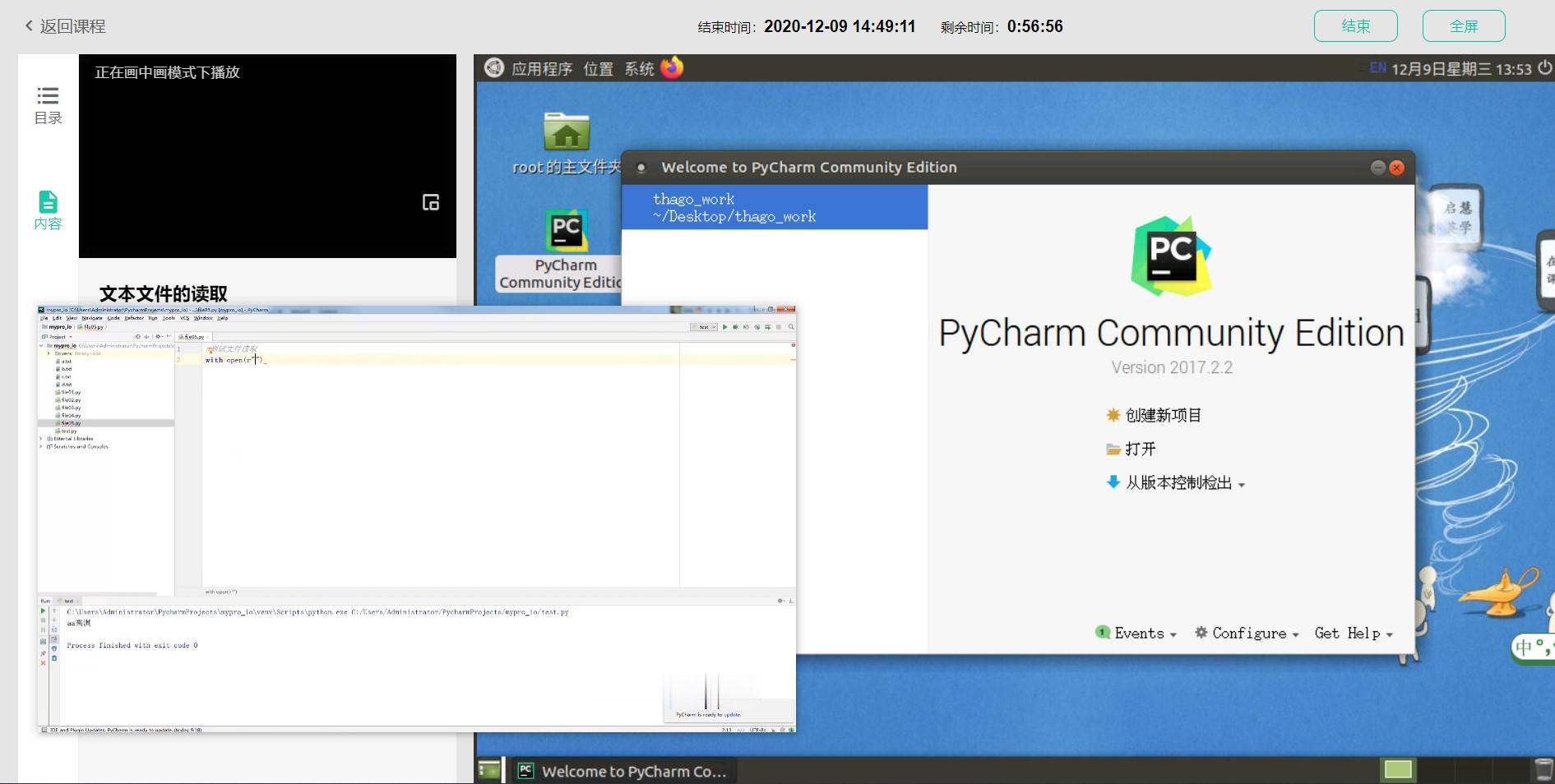1555x784 pixels.
Task: Click the GNOME foot logo icon
Action: click(x=494, y=67)
